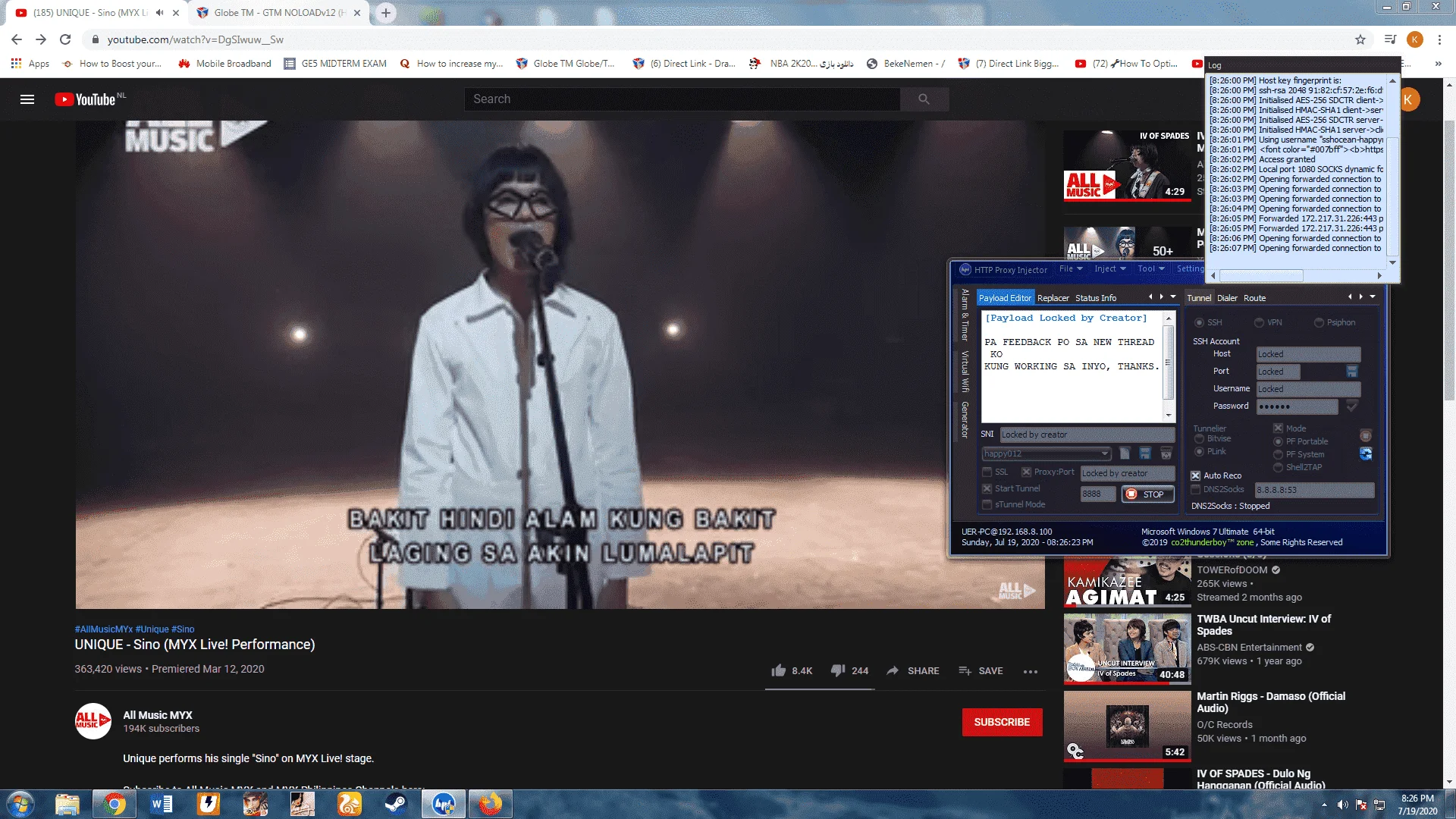
Task: Enable sTunnel Mode checkbox
Action: [x=987, y=505]
